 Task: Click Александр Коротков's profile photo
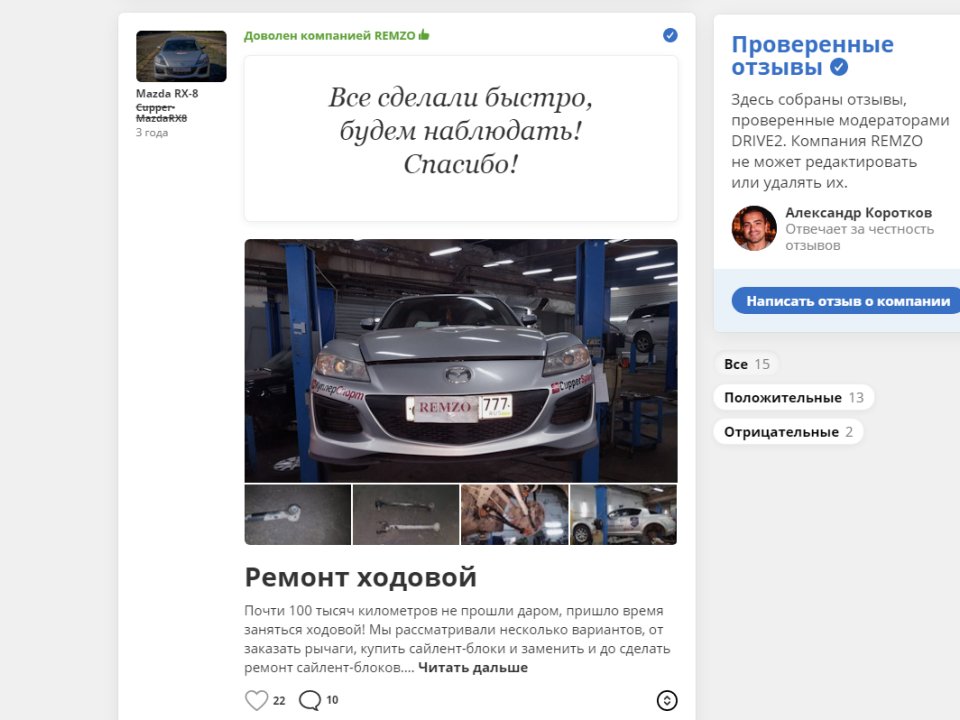[x=754, y=228]
